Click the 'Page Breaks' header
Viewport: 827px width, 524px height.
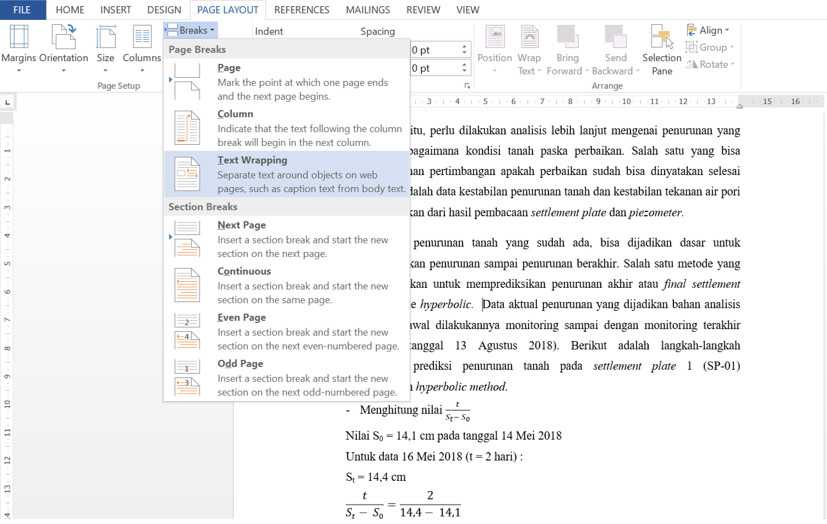point(197,50)
